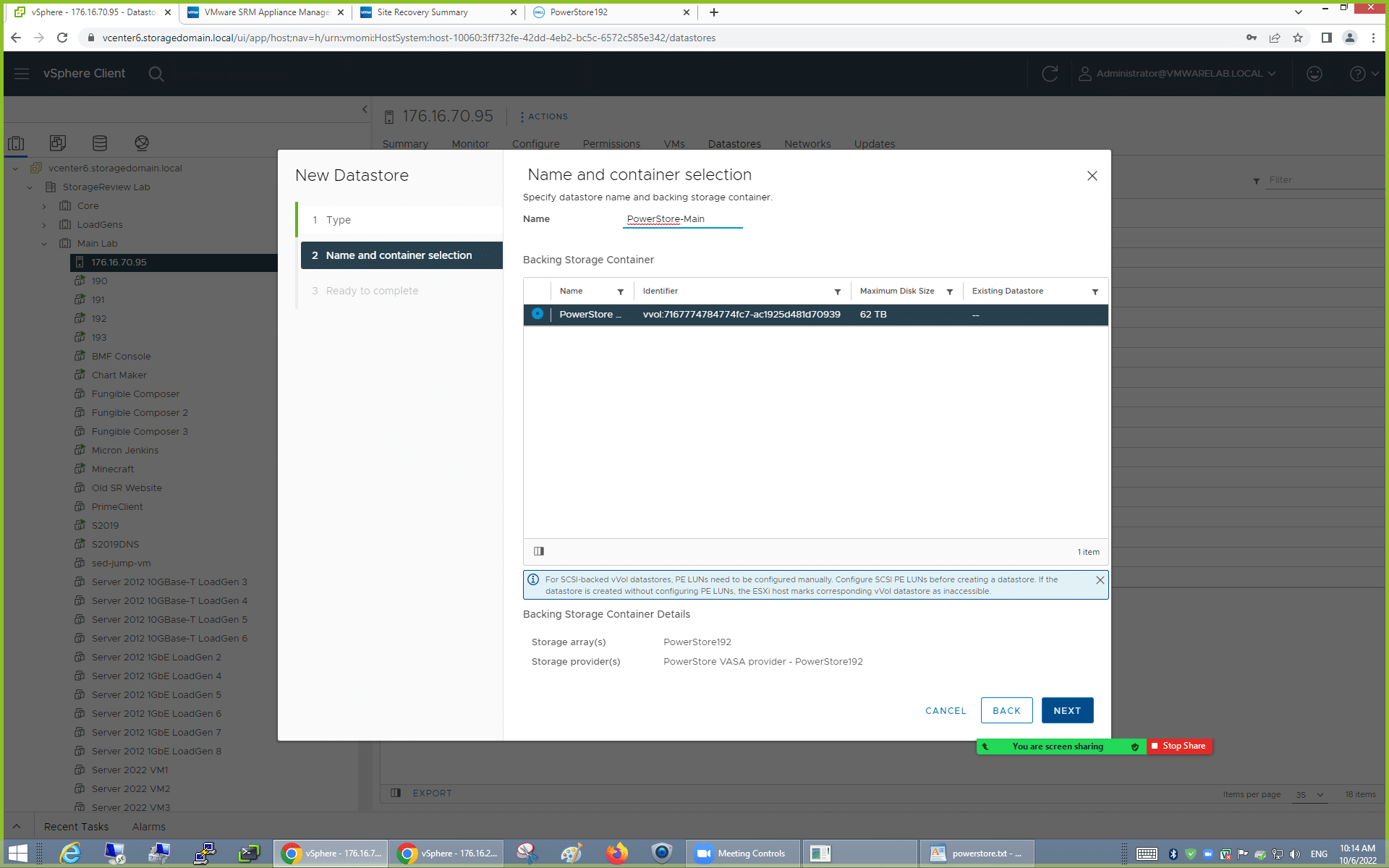1389x868 pixels.
Task: Open powerstore.txt taskbar item
Action: (x=977, y=854)
